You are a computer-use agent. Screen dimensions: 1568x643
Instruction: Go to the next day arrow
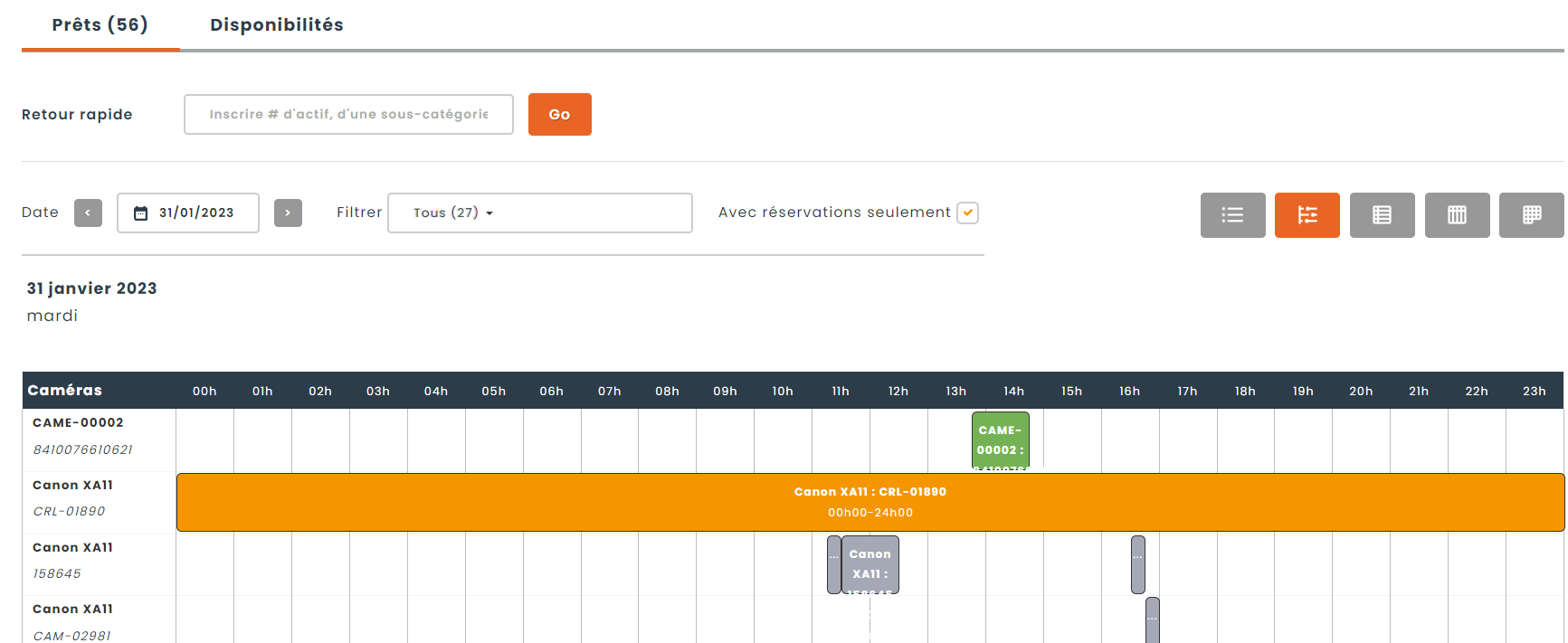point(288,213)
